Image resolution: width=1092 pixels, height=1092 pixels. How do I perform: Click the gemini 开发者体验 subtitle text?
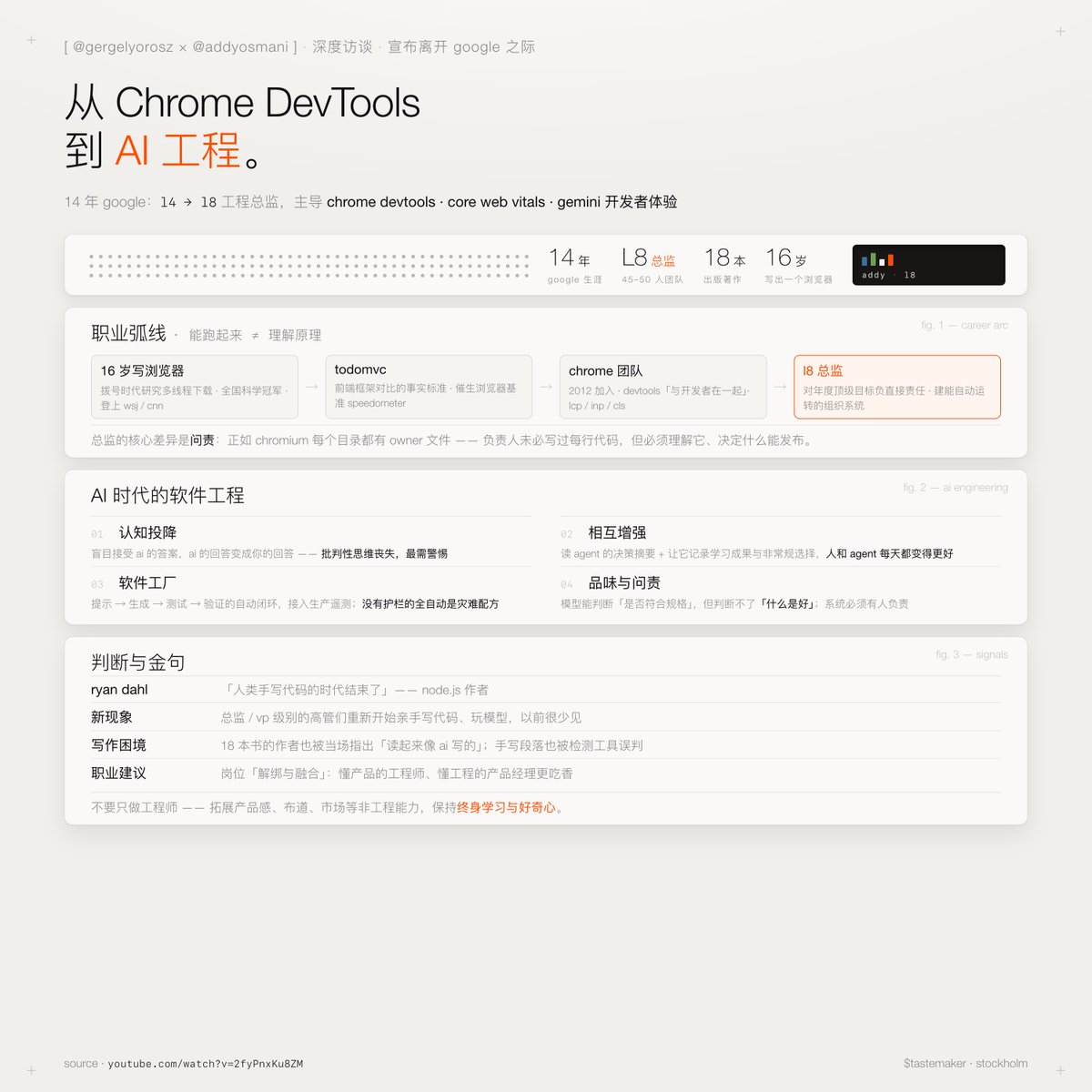point(617,202)
